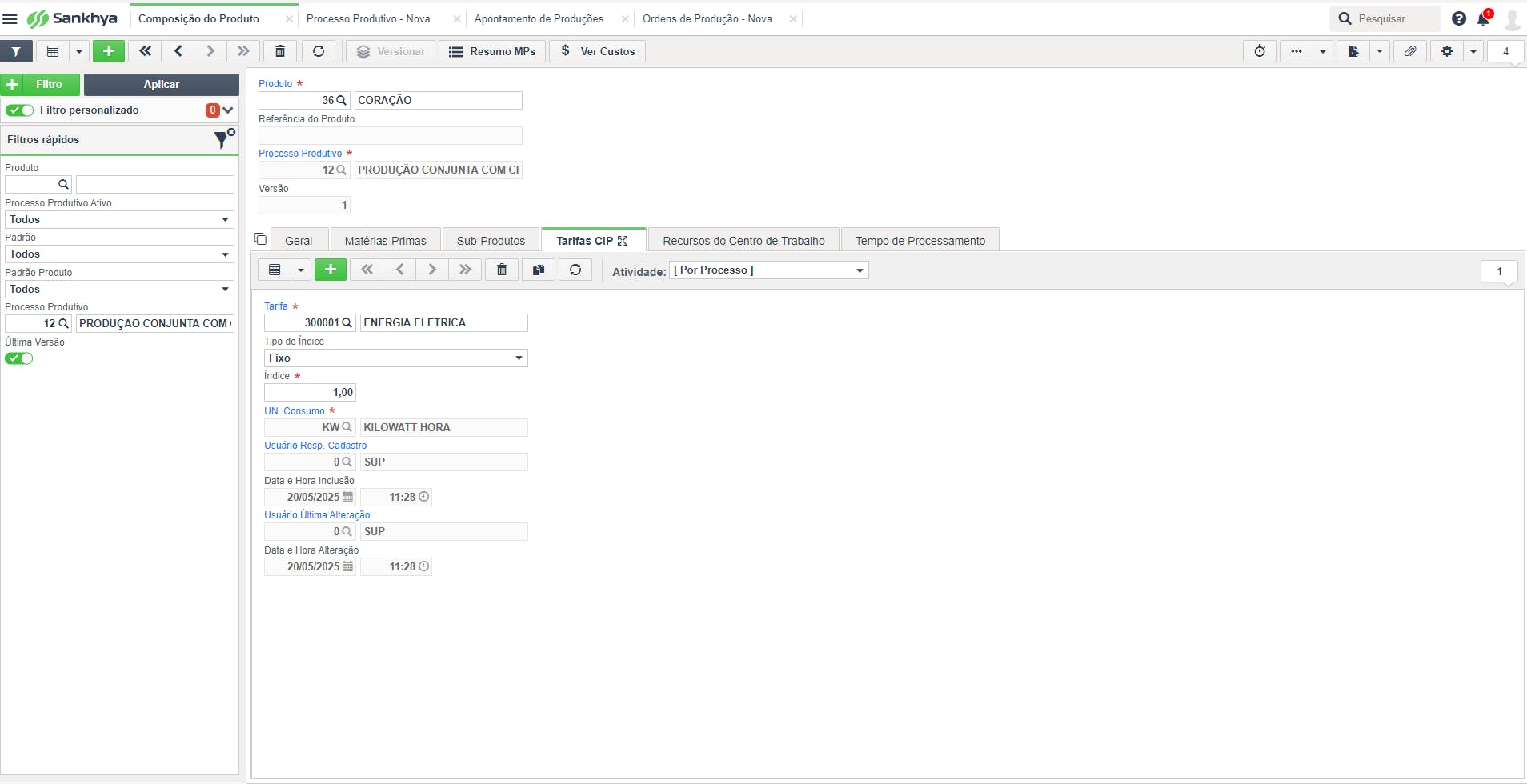The image size is (1527, 784).
Task: Delete the Tarifa CIP record
Action: (502, 270)
